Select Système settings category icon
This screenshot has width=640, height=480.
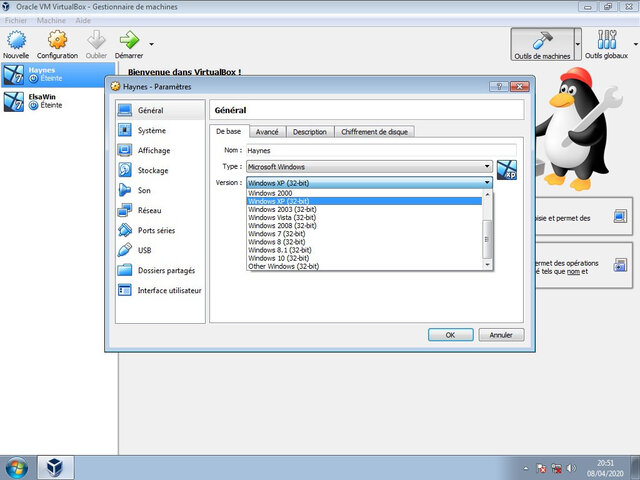point(124,130)
